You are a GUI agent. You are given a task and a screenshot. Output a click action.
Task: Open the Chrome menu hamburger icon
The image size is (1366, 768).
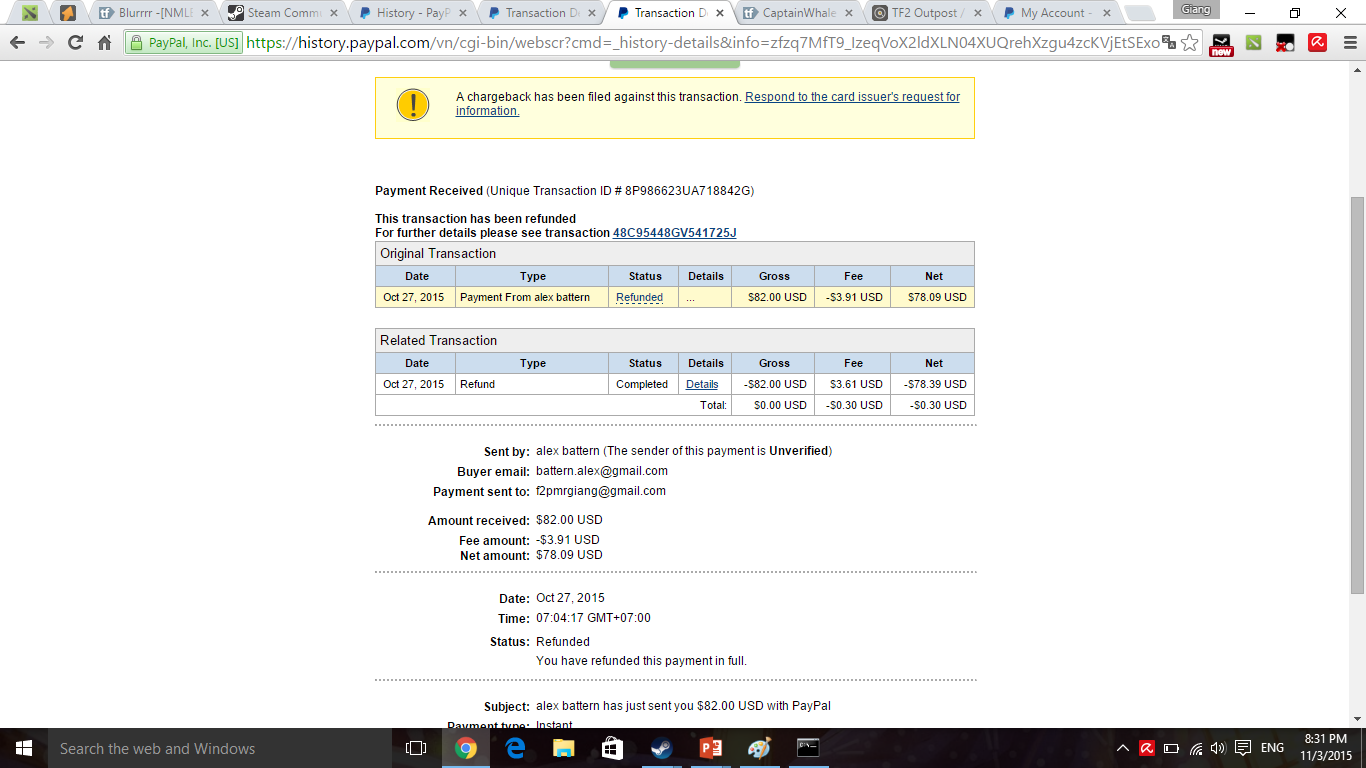click(x=1347, y=43)
